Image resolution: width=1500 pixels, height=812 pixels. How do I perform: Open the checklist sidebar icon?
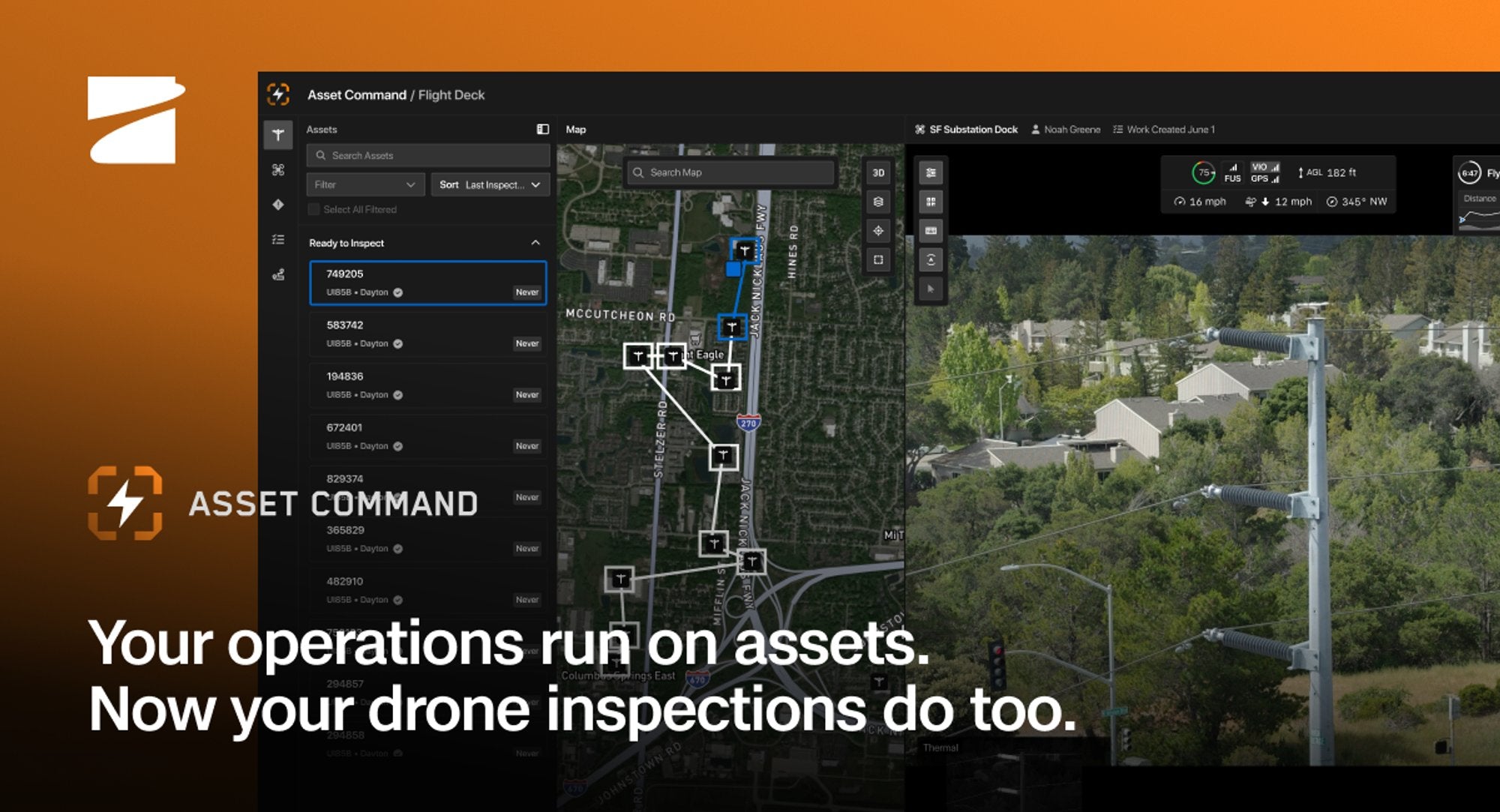[x=278, y=239]
